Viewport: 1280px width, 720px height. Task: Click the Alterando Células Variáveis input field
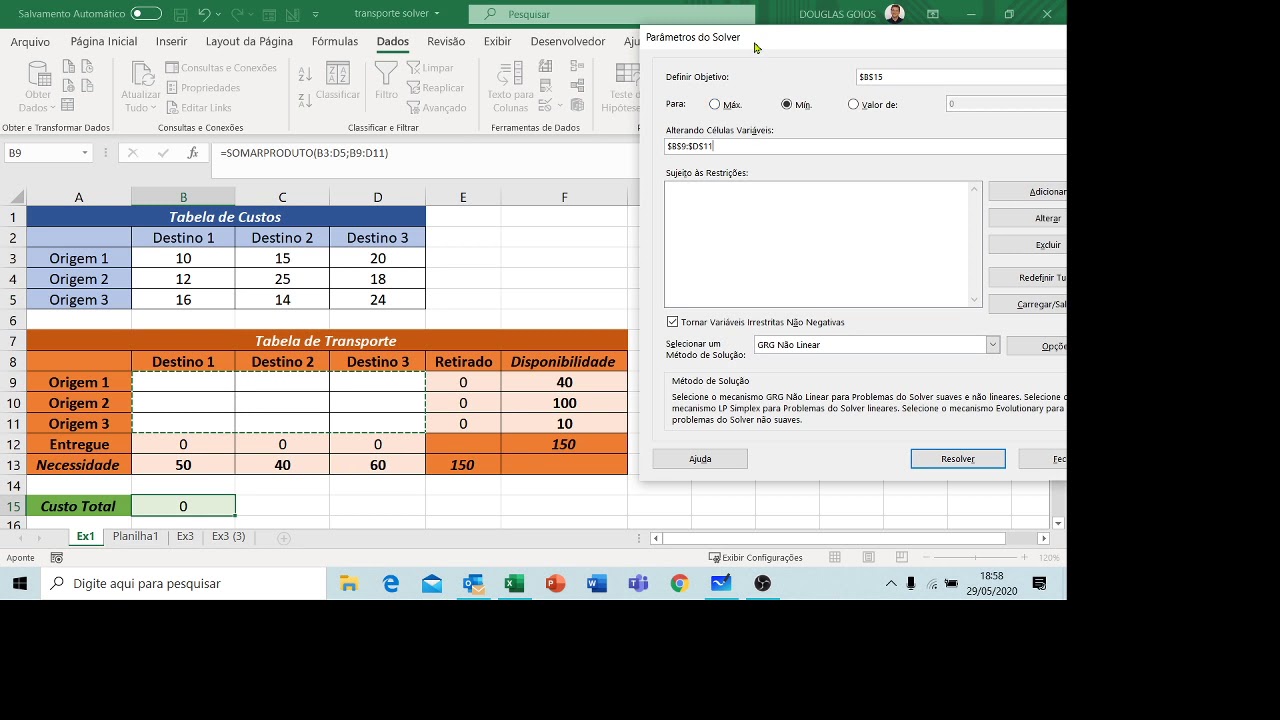(865, 146)
